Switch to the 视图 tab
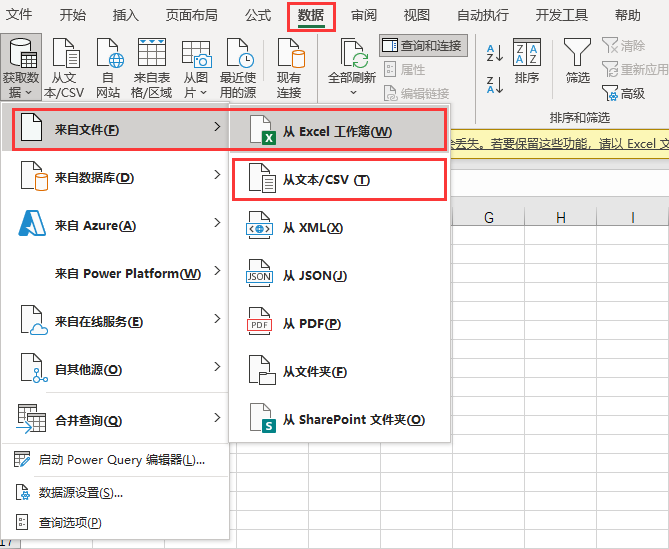 [416, 15]
